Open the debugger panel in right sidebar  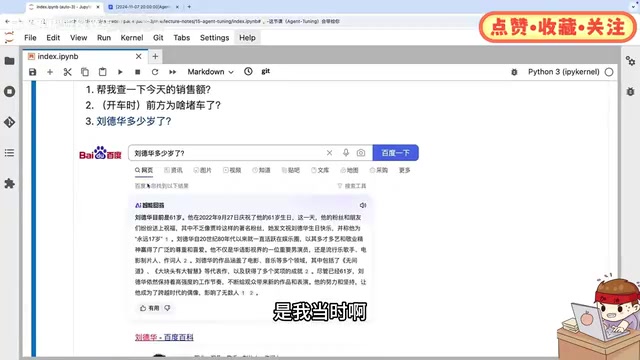coord(630,91)
